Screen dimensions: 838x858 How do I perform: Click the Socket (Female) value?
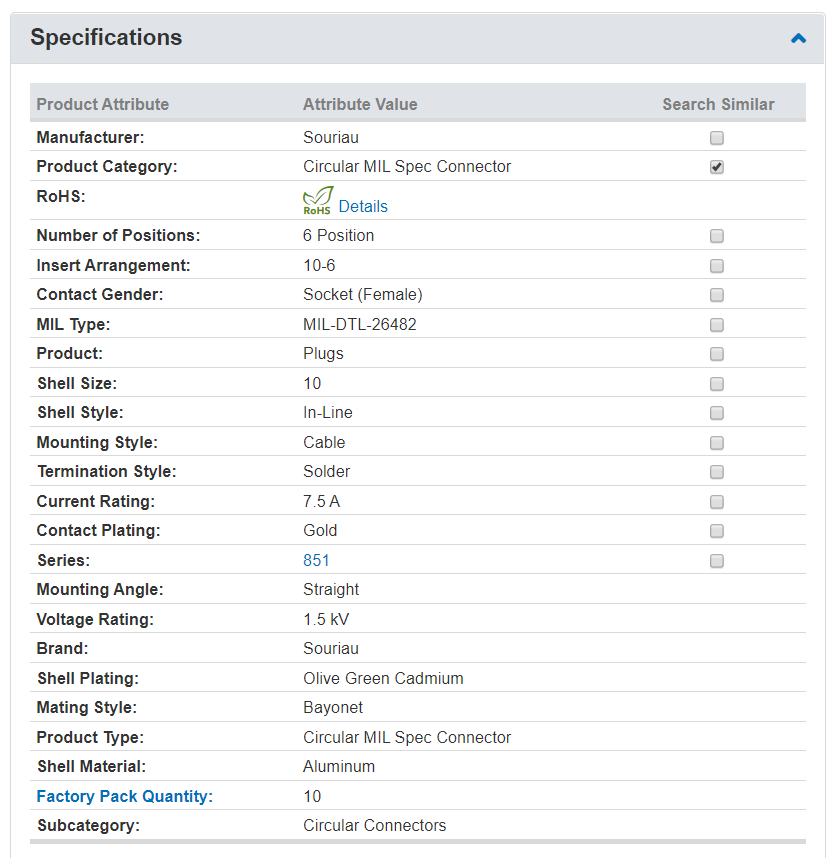(362, 294)
